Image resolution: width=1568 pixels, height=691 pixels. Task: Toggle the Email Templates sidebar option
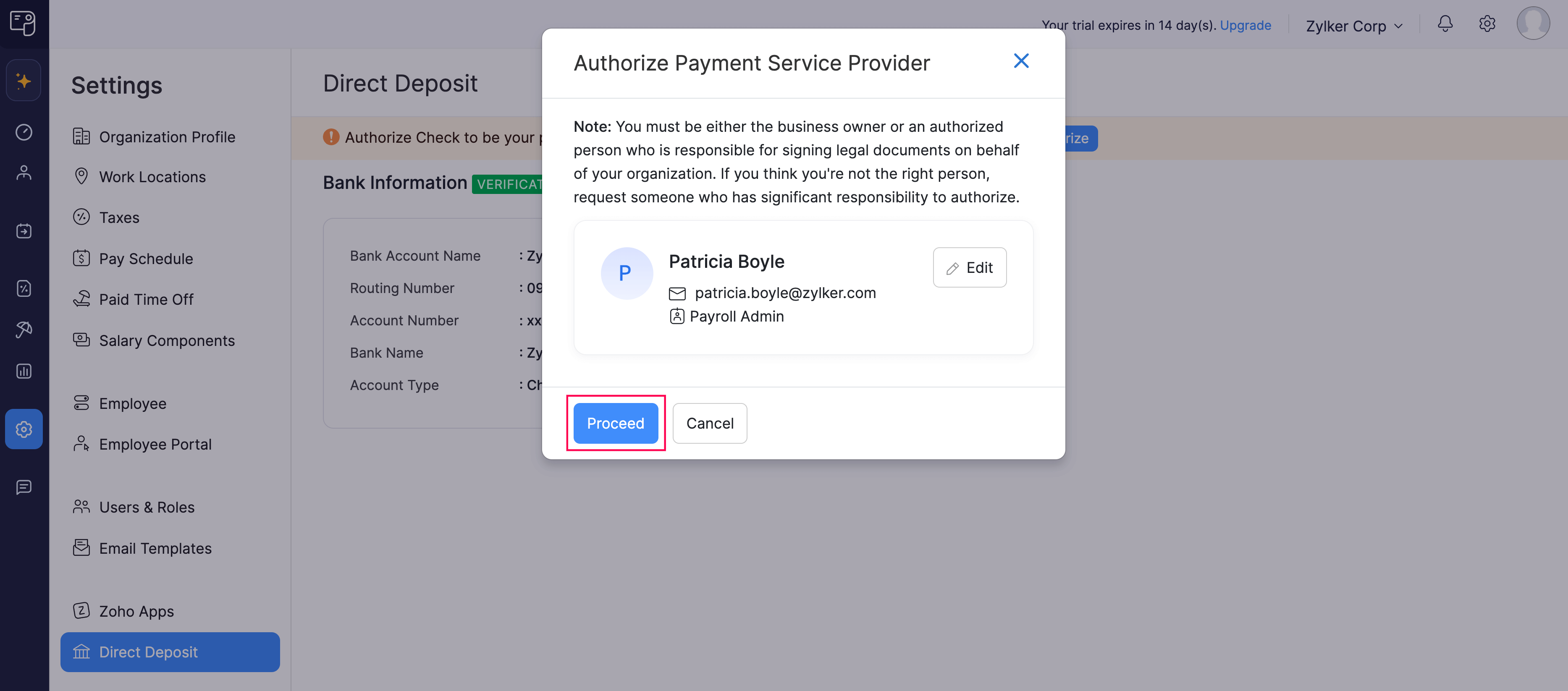[155, 547]
